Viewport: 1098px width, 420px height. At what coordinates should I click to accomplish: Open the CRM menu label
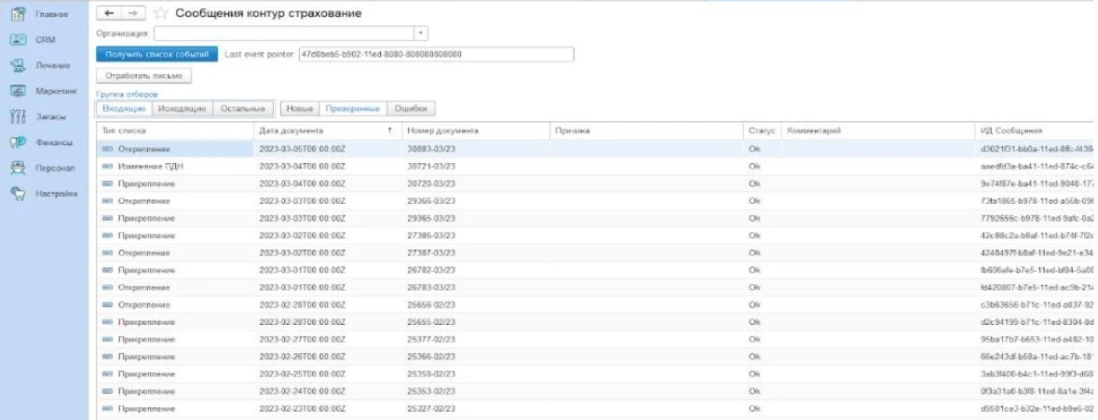(46, 40)
